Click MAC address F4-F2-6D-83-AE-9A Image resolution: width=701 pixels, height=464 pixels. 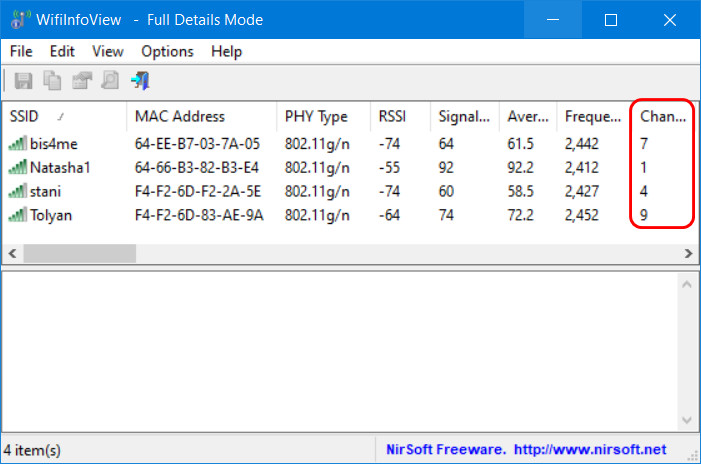point(199,215)
